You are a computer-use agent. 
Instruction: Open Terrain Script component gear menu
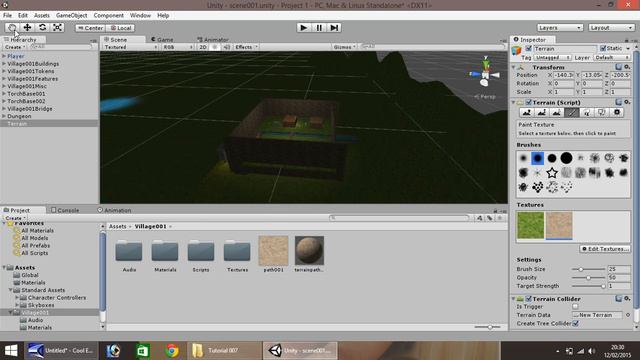click(x=628, y=102)
